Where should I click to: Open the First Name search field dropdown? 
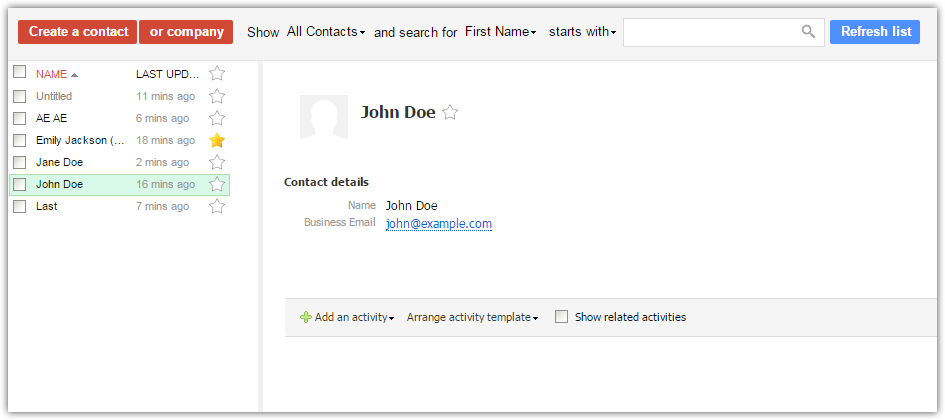(x=501, y=32)
